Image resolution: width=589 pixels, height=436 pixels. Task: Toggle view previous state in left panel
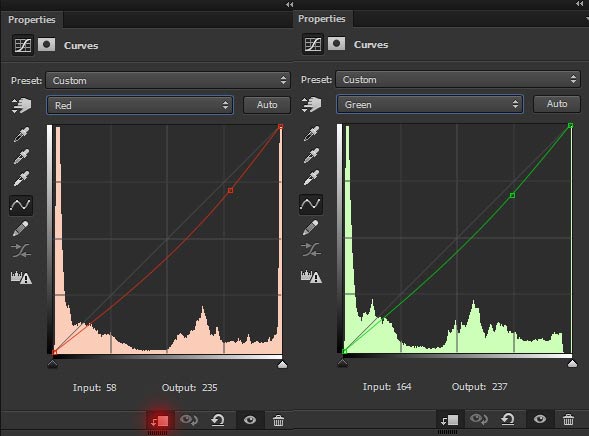pos(189,419)
